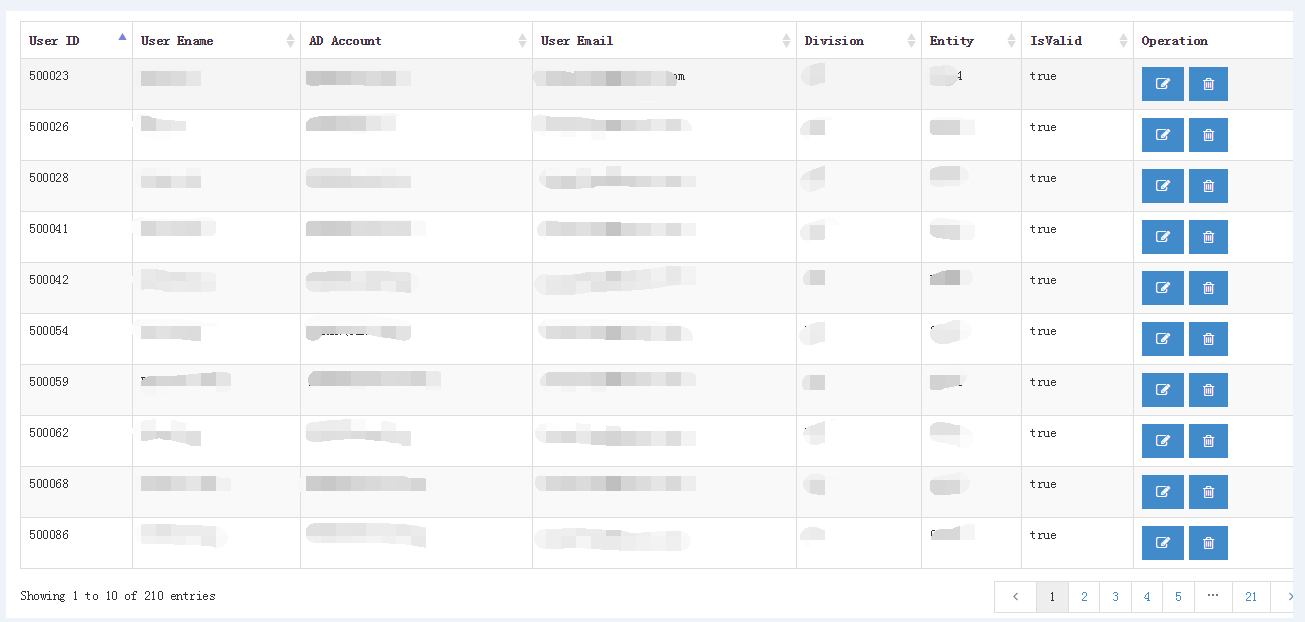Sort table by User ID column

76,41
